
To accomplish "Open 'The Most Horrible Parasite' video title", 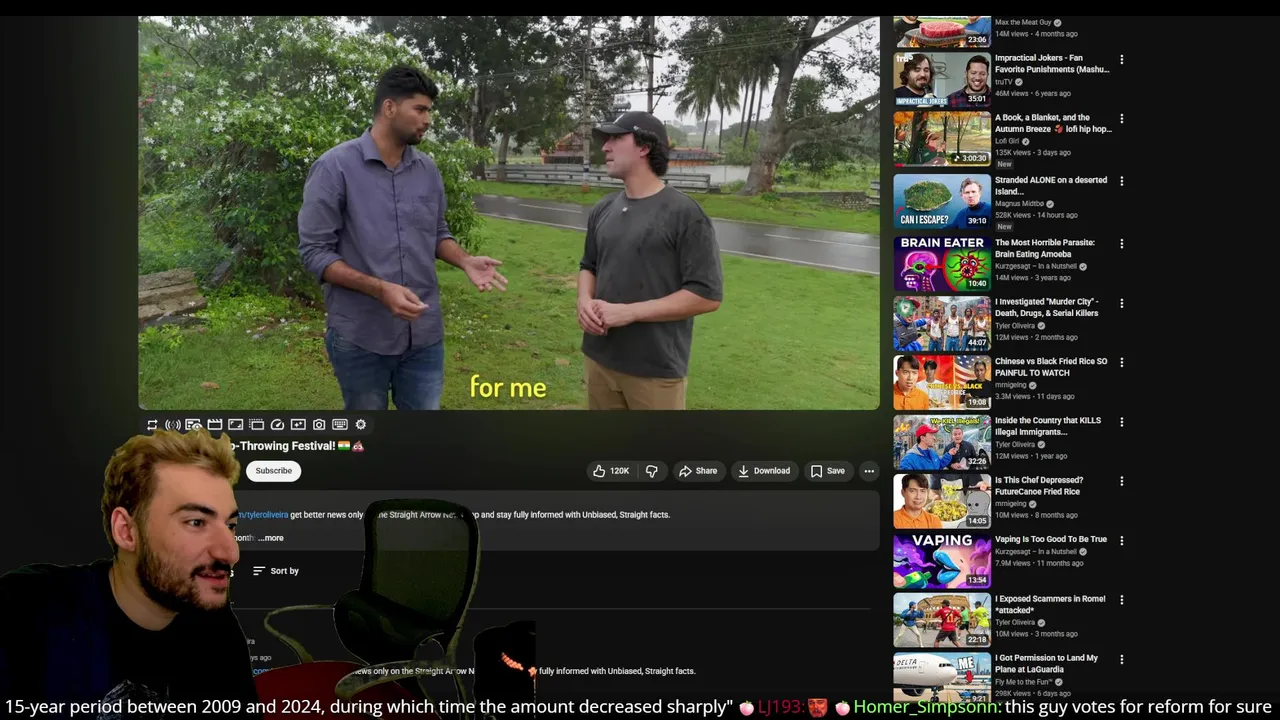I will point(1045,248).
